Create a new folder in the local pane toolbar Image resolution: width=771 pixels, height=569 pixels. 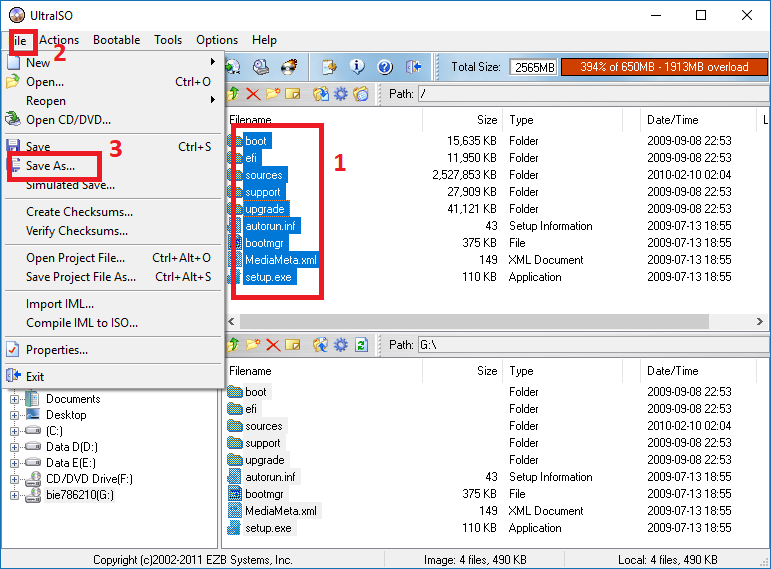[x=253, y=345]
